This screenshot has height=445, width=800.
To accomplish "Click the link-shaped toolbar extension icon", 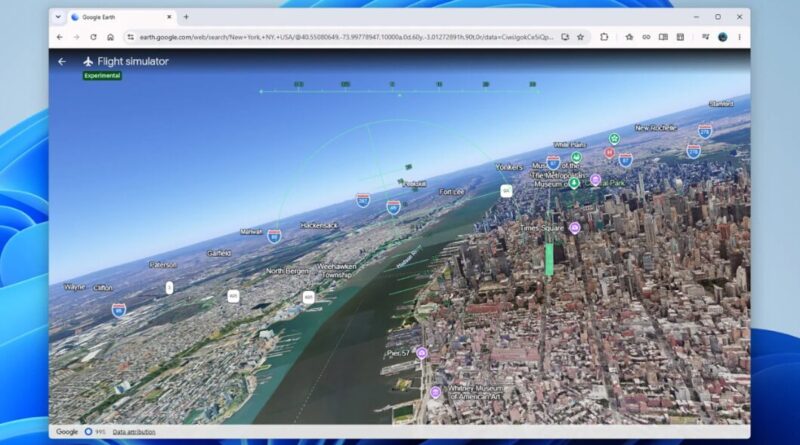I will coord(646,37).
